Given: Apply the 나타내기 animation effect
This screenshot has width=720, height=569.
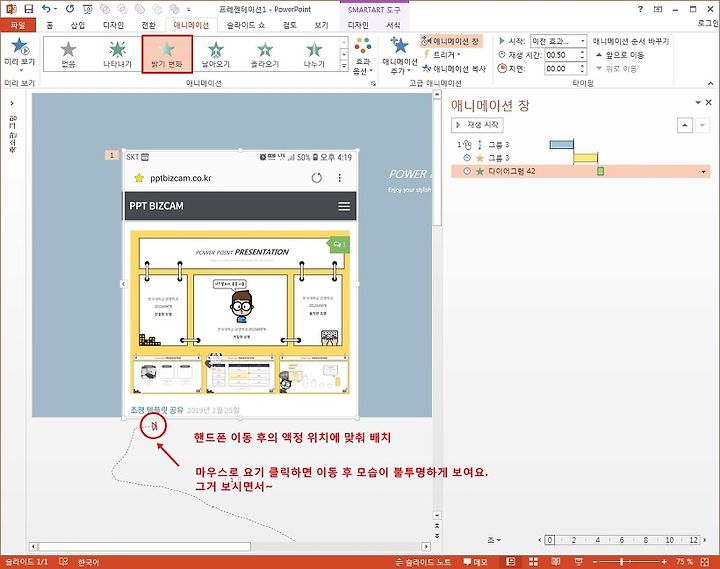Looking at the screenshot, I should pyautogui.click(x=118, y=54).
